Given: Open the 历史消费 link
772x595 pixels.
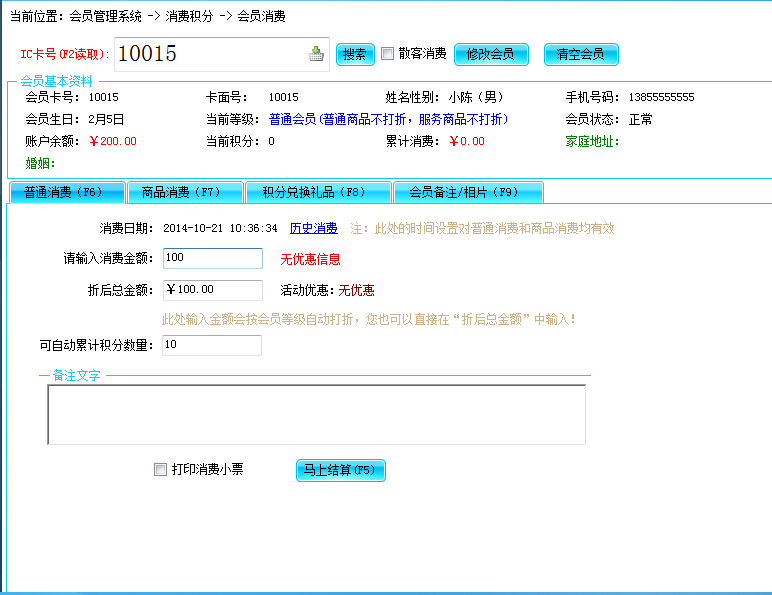Looking at the screenshot, I should pos(313,228).
